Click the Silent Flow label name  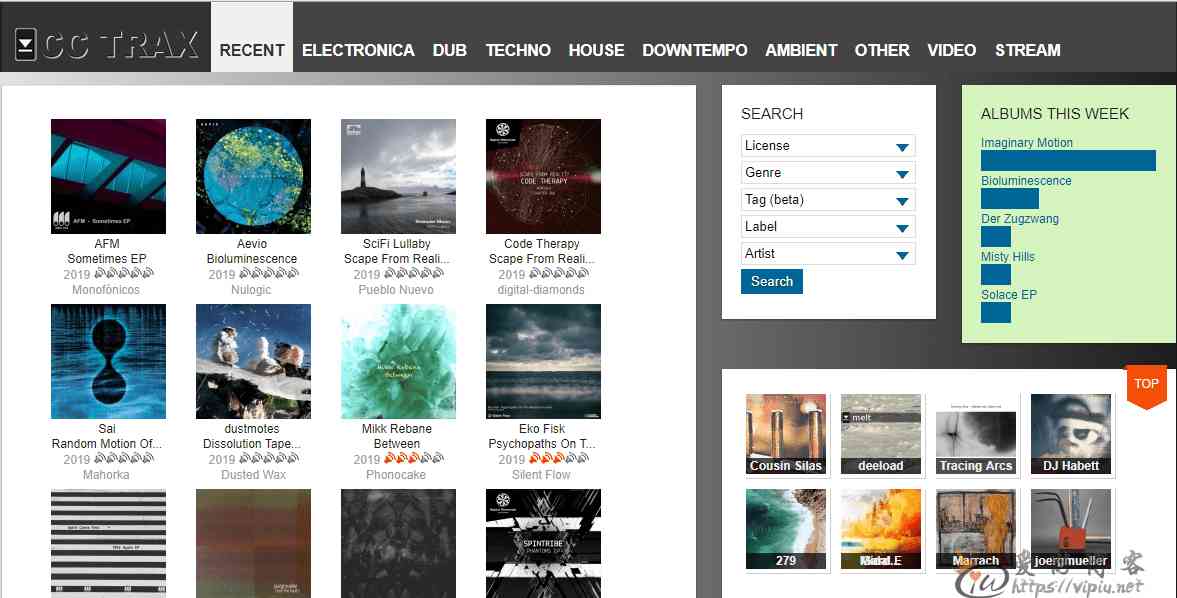pos(541,475)
